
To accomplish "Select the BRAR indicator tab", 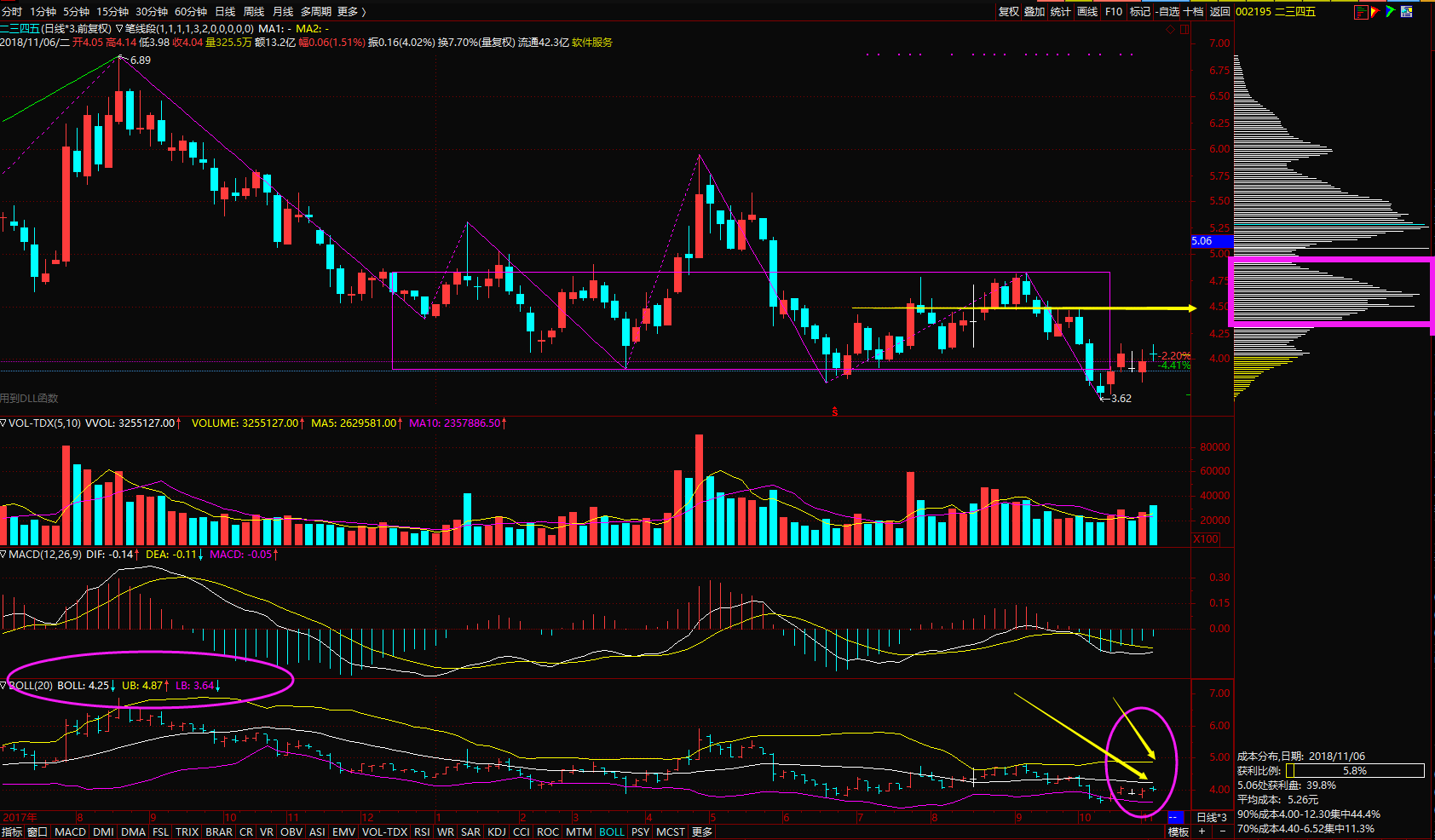I will [x=219, y=831].
